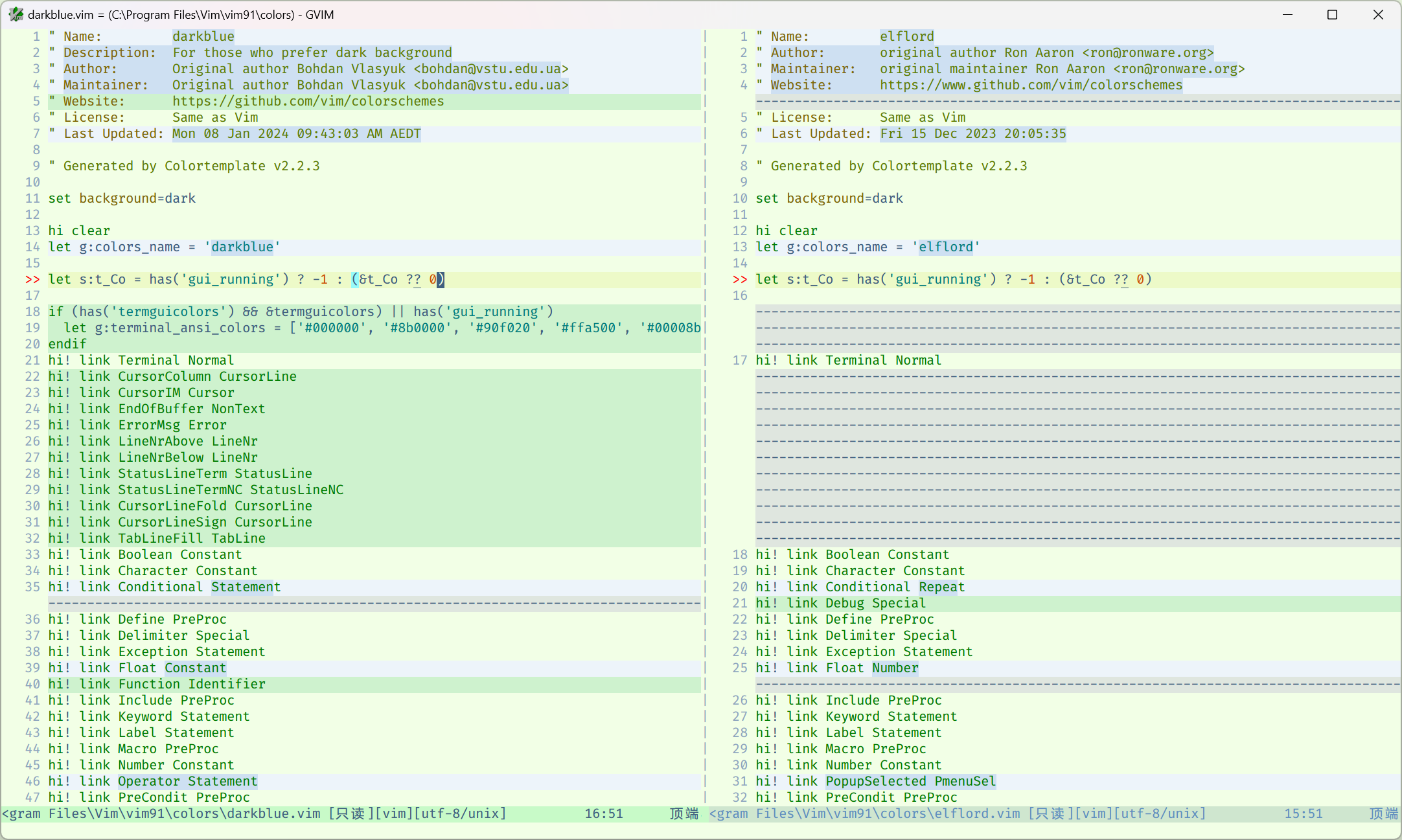The width and height of the screenshot is (1402, 840).
Task: Click the 'elflord' string on right line 13
Action: point(946,247)
